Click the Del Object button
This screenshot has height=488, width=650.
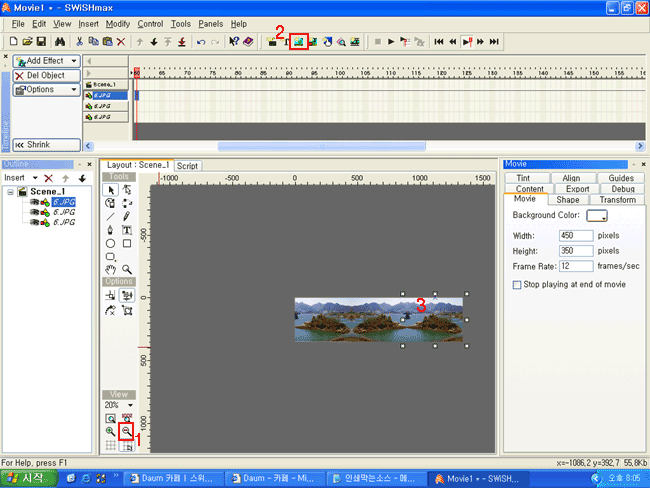tap(46, 75)
